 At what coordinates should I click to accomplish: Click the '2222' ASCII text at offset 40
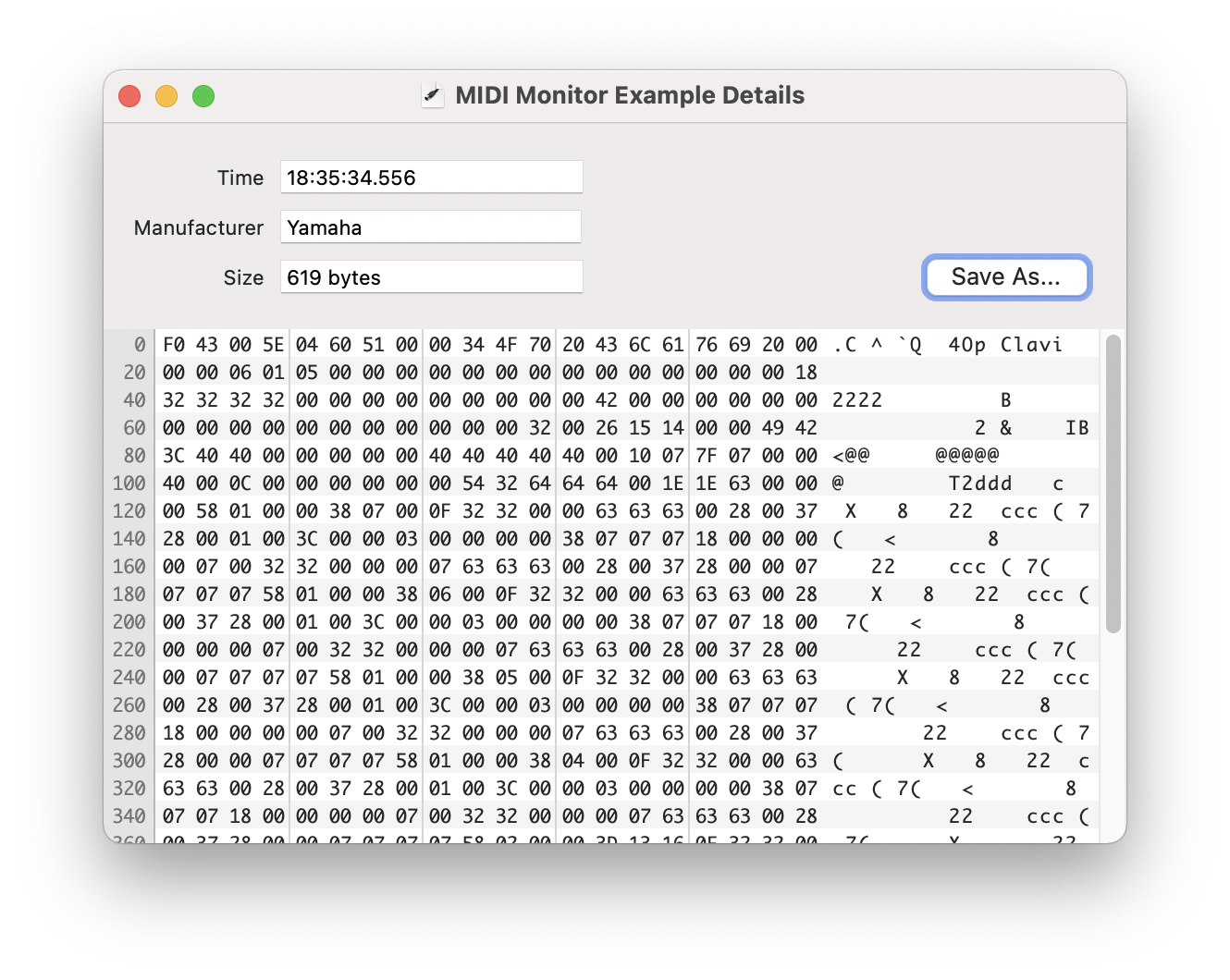tap(857, 400)
